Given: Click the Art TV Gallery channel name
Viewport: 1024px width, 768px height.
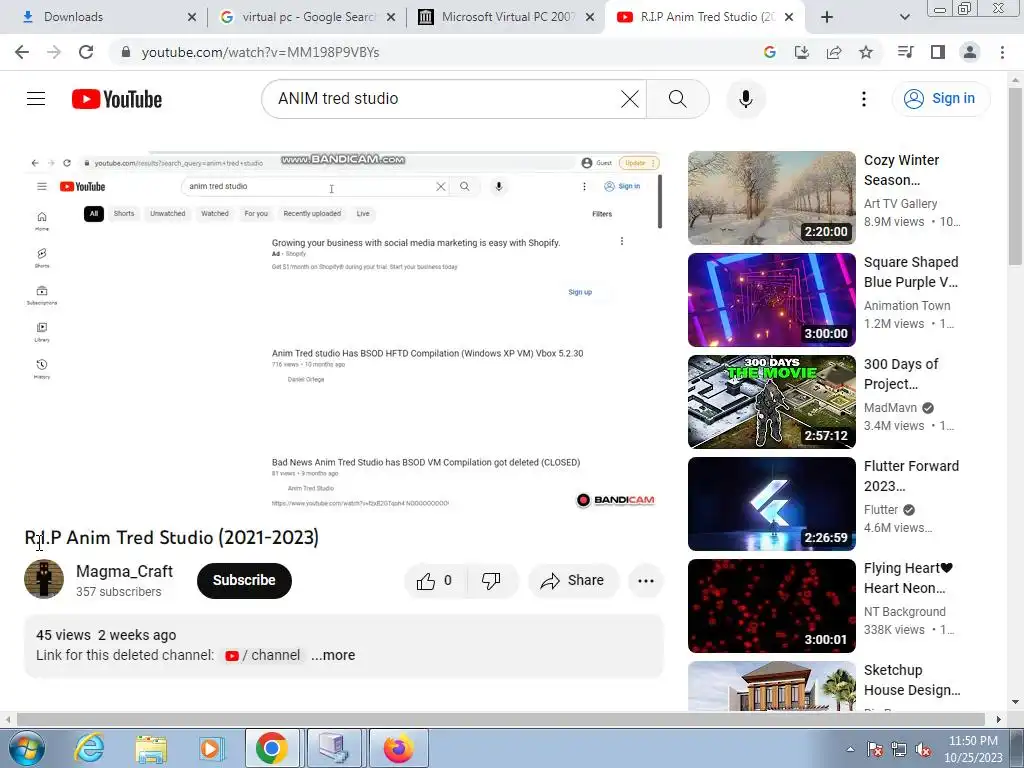Looking at the screenshot, I should click(x=900, y=204).
